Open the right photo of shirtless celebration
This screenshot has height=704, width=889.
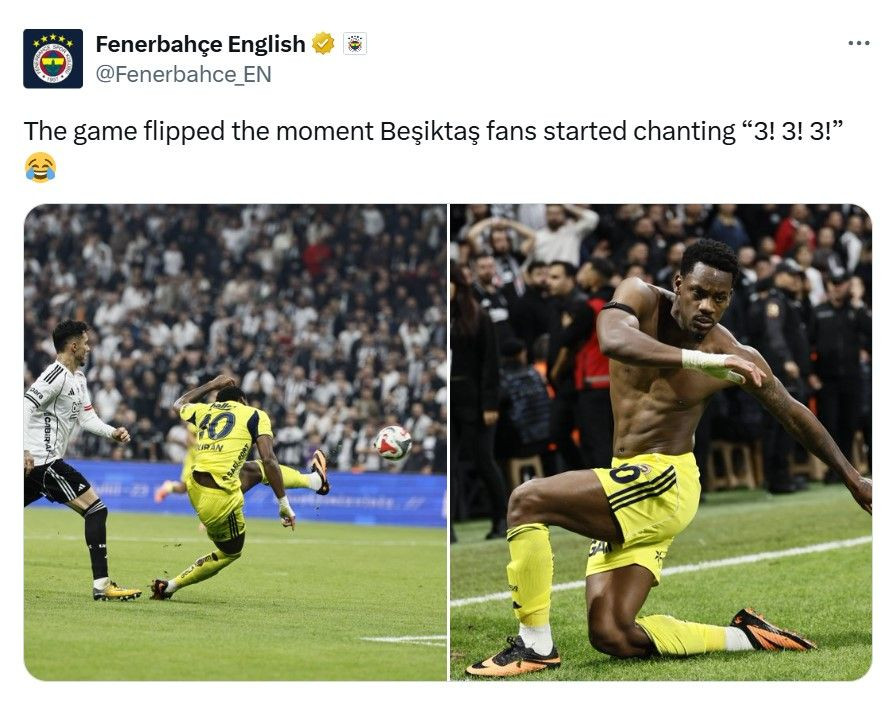[x=661, y=442]
